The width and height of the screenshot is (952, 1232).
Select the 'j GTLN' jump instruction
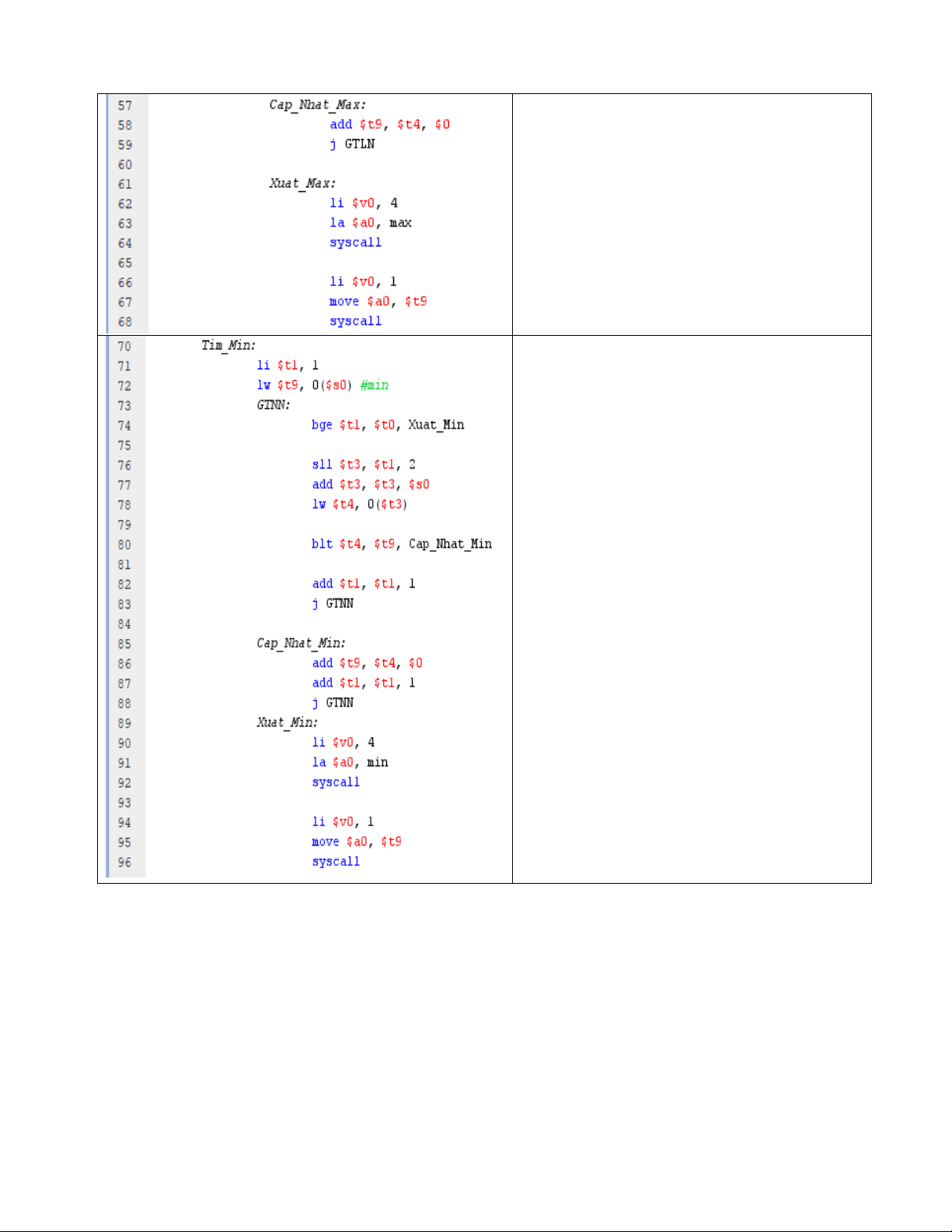pyautogui.click(x=352, y=145)
